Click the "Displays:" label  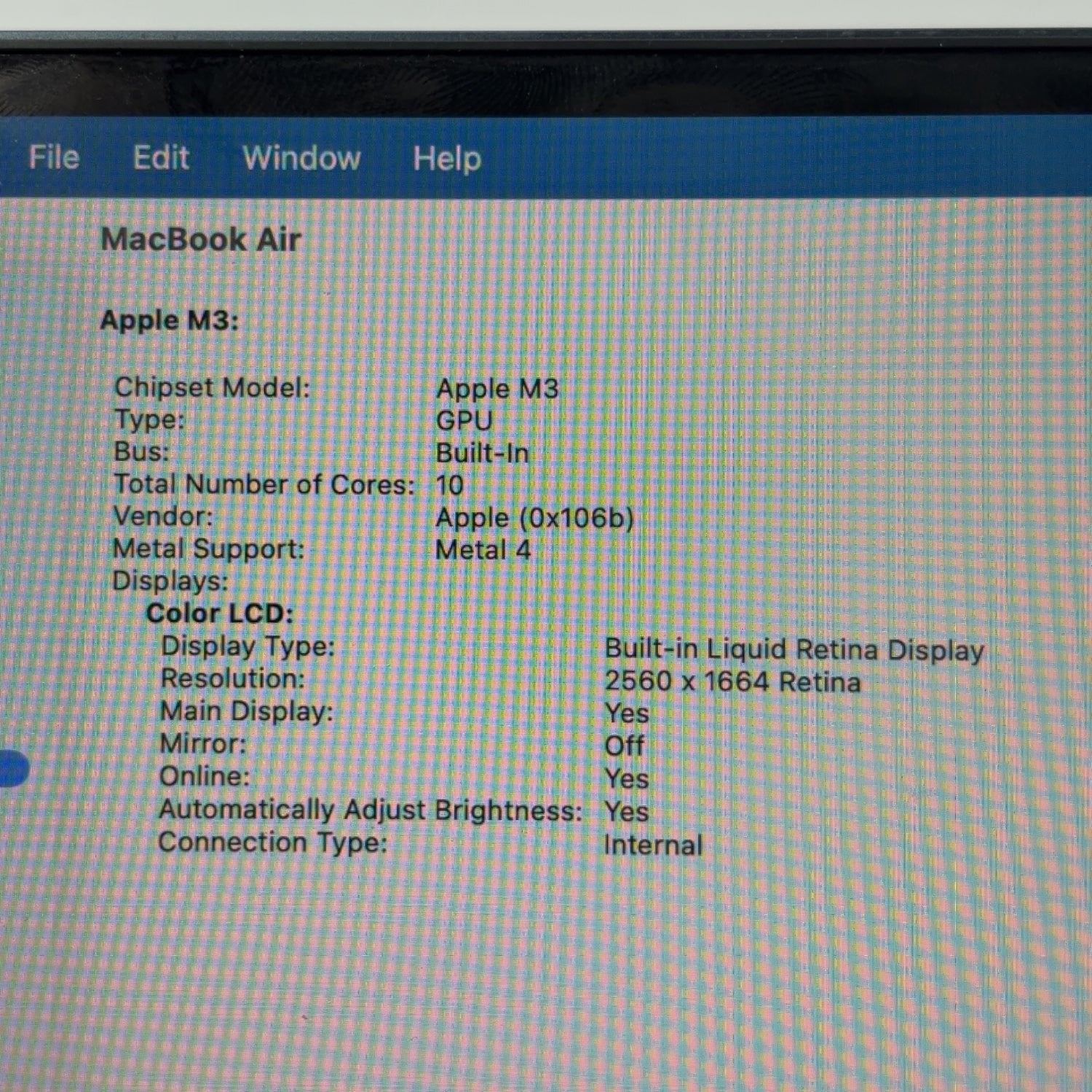click(x=170, y=581)
